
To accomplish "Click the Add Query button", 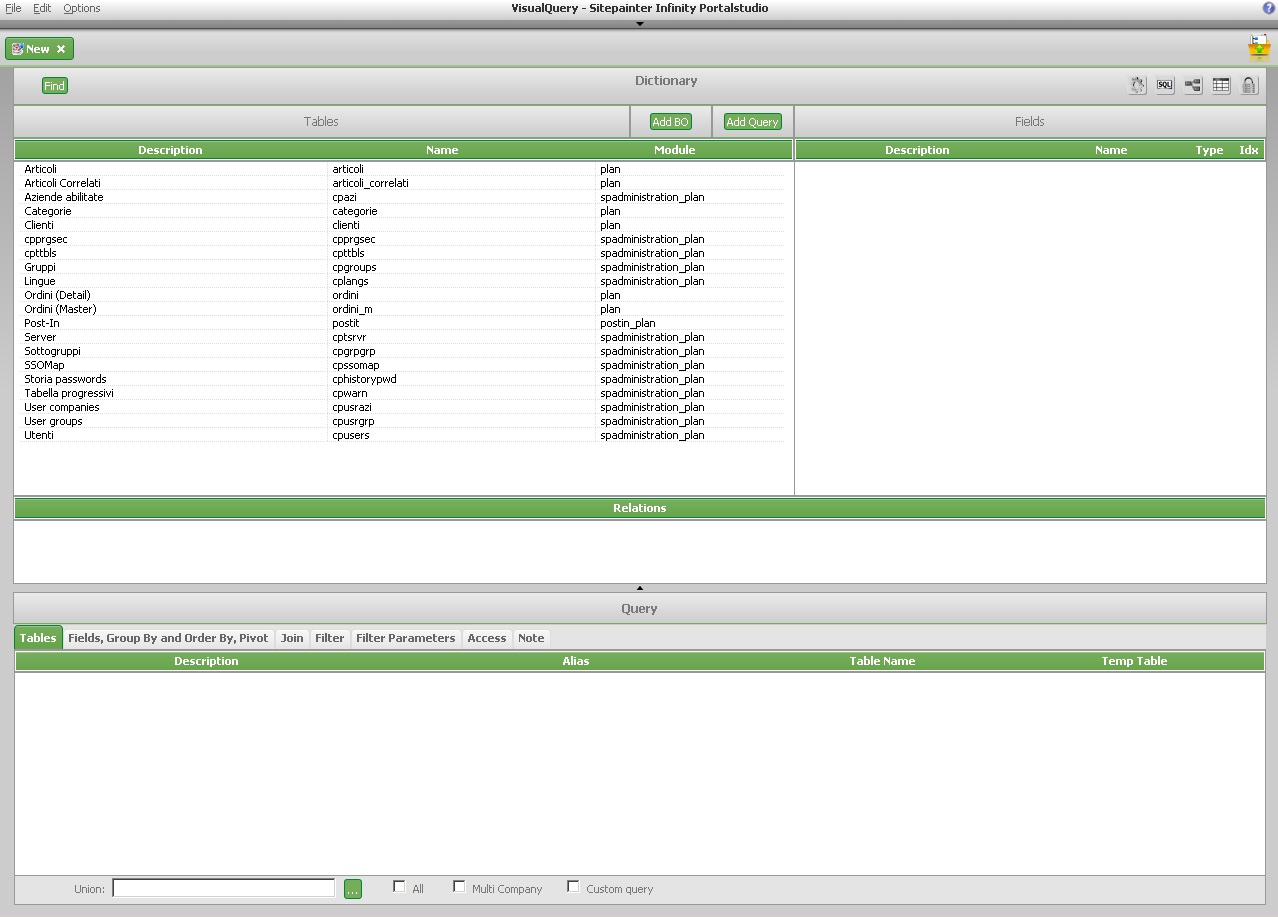I will tap(752, 122).
